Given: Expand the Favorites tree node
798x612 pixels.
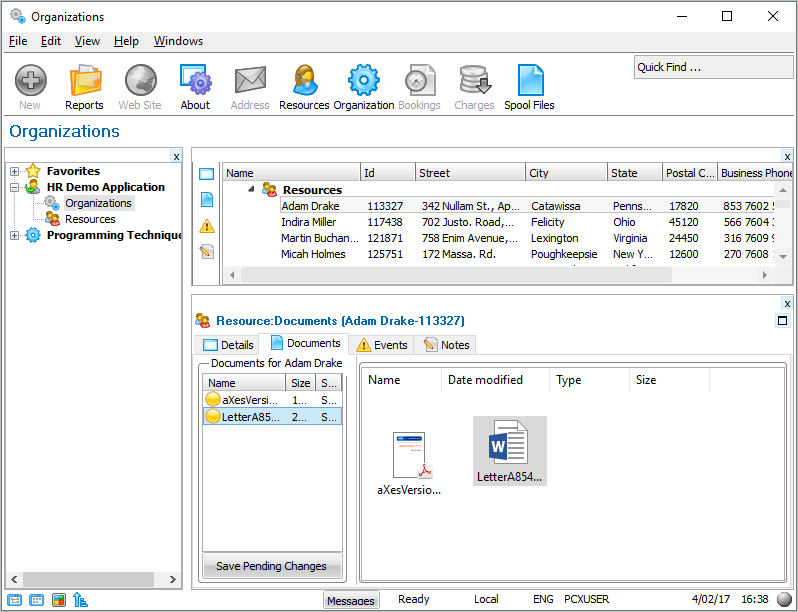Looking at the screenshot, I should 15,171.
